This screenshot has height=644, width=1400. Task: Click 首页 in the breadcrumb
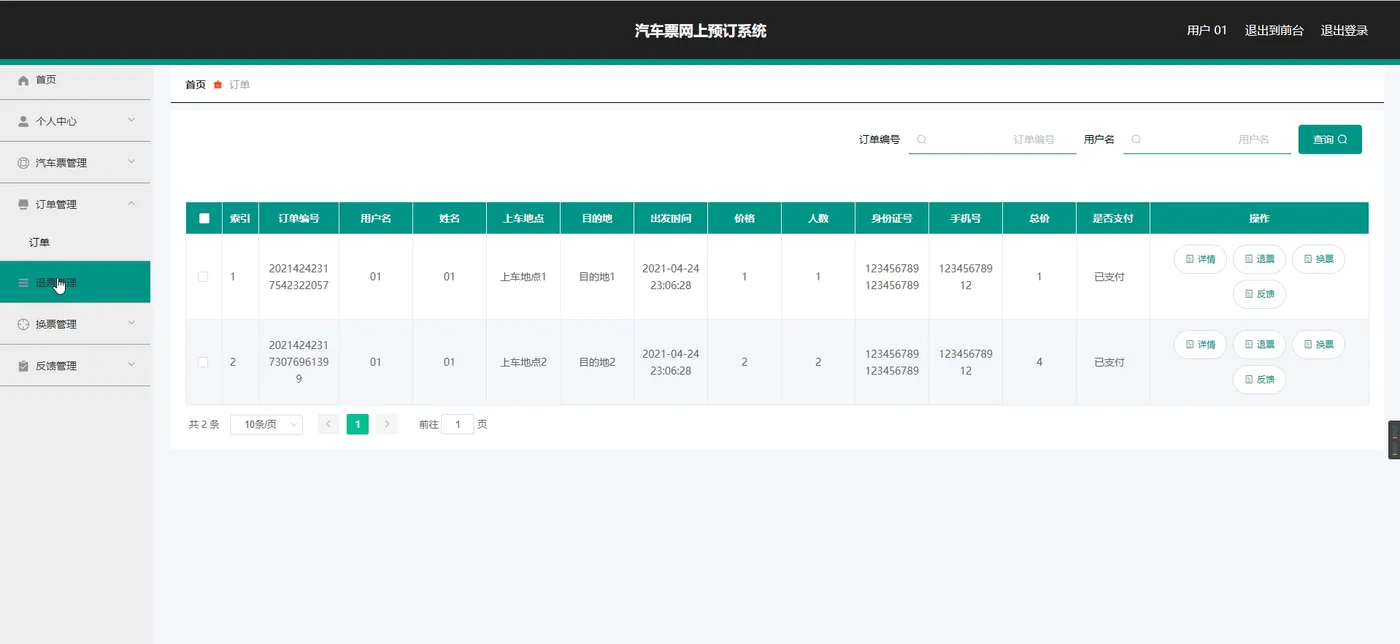click(195, 85)
